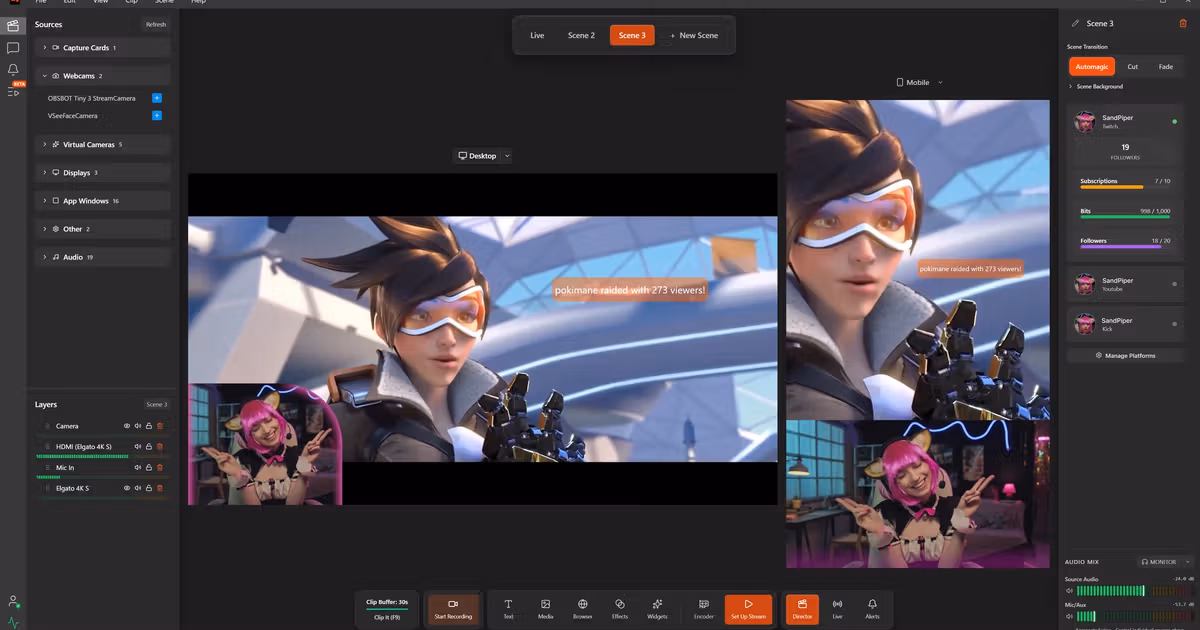The width and height of the screenshot is (1200, 630).
Task: Delete the Camera layer
Action: (x=160, y=426)
